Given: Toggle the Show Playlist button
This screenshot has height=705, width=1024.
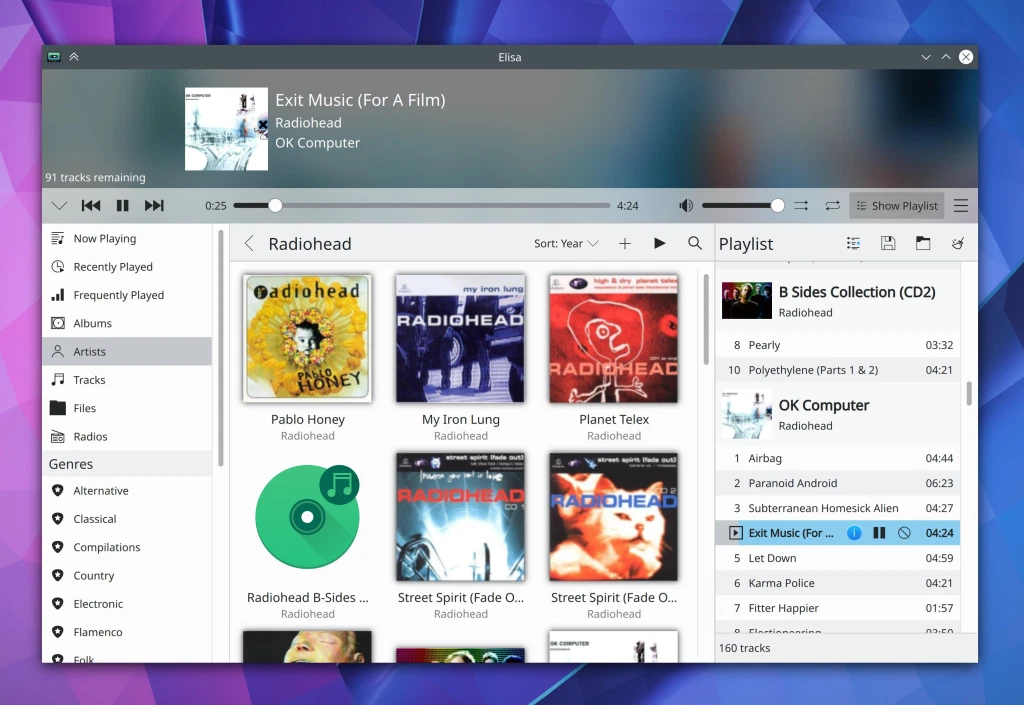Looking at the screenshot, I should click(x=897, y=206).
